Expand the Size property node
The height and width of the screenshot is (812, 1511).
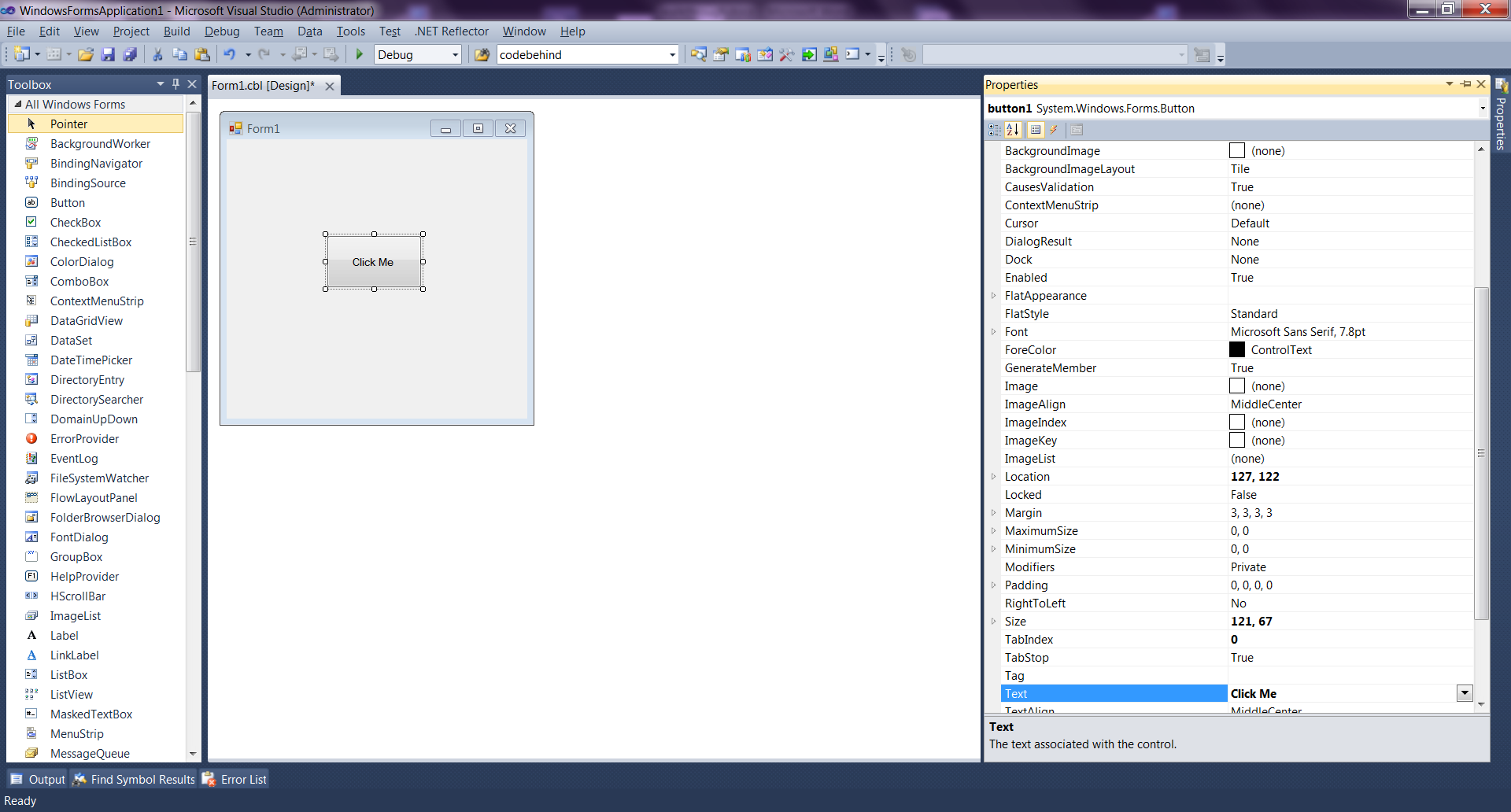point(994,622)
